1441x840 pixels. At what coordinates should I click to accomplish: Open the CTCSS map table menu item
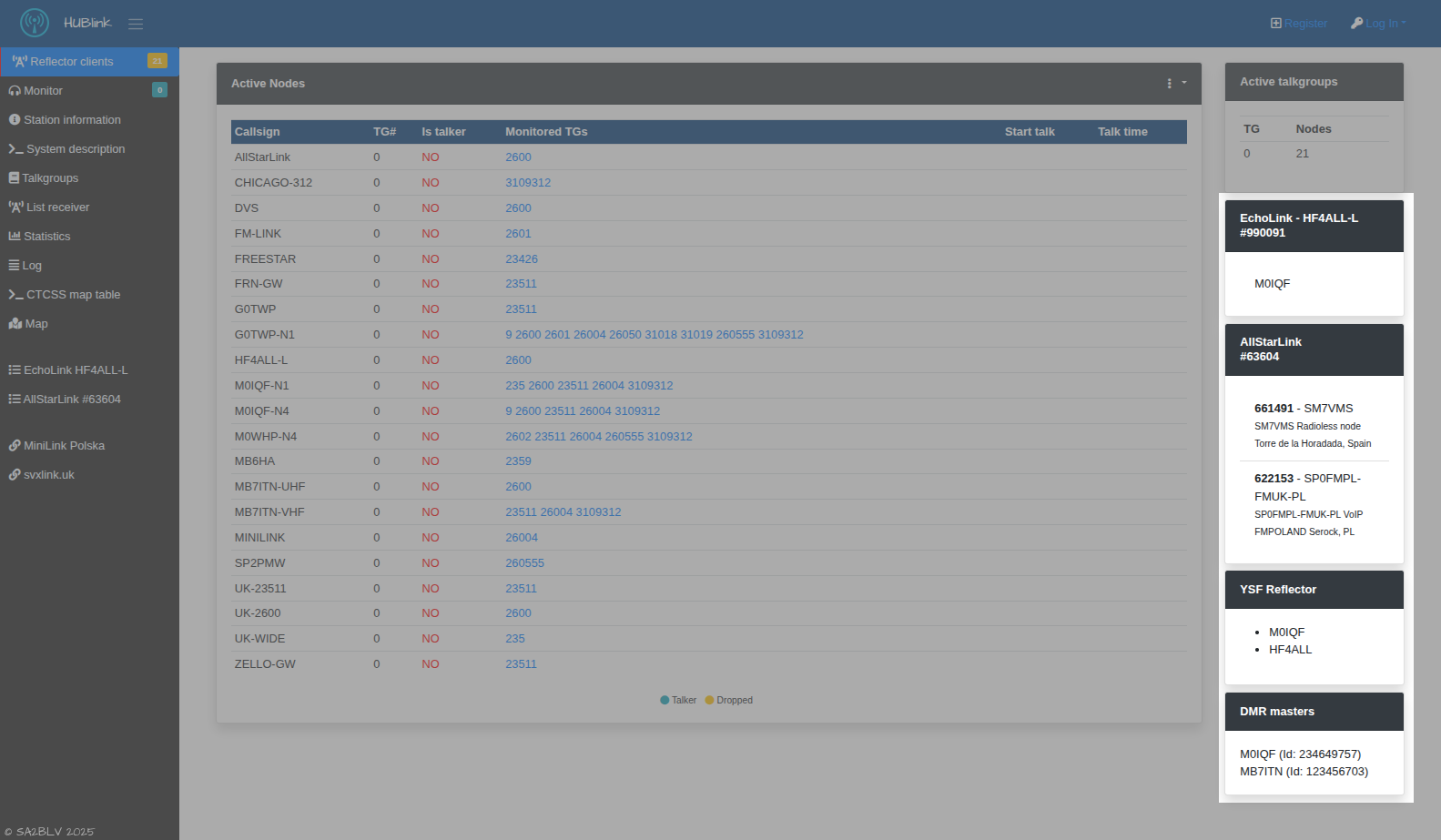click(x=73, y=295)
